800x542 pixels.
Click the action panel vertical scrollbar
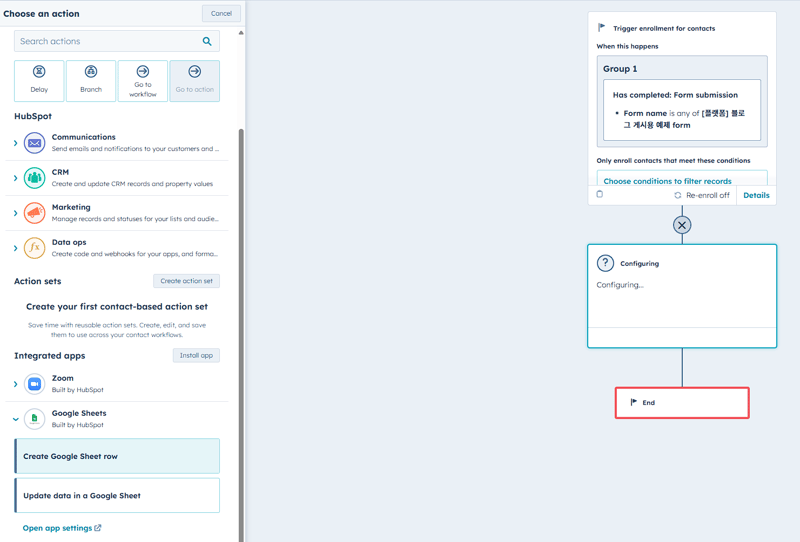[241, 334]
